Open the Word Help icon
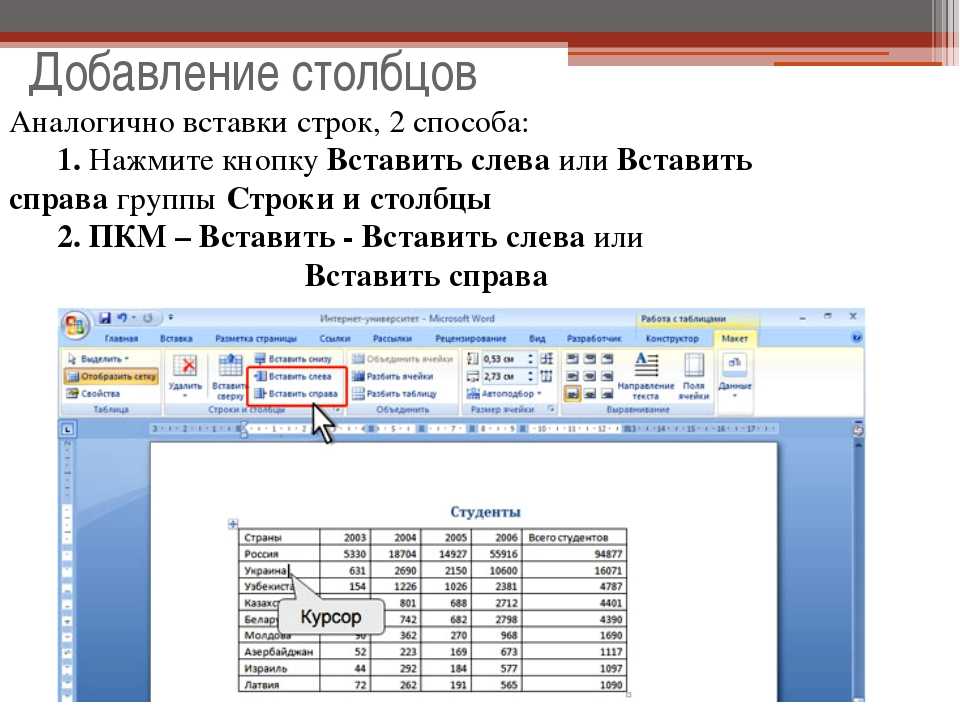Viewport: 960px width, 720px height. pyautogui.click(x=857, y=337)
